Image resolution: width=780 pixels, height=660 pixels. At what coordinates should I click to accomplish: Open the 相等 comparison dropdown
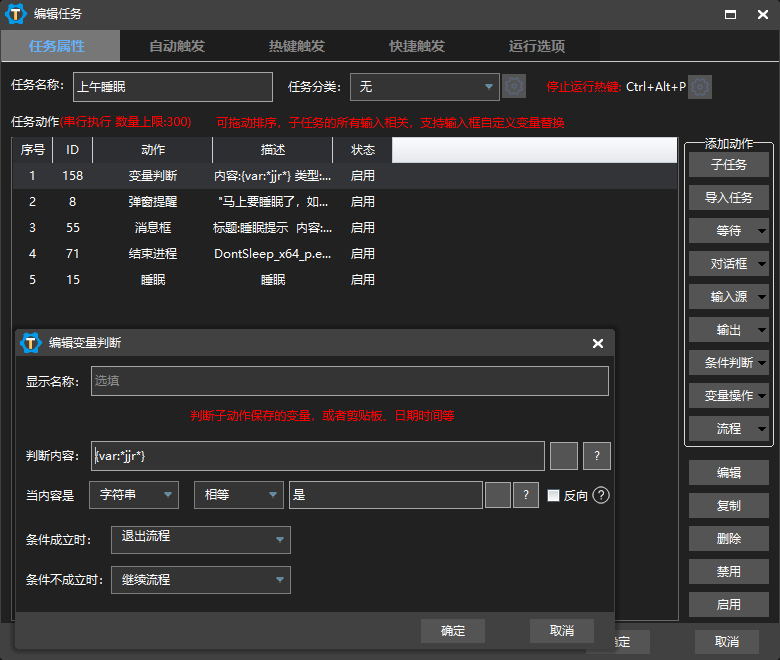(x=238, y=495)
